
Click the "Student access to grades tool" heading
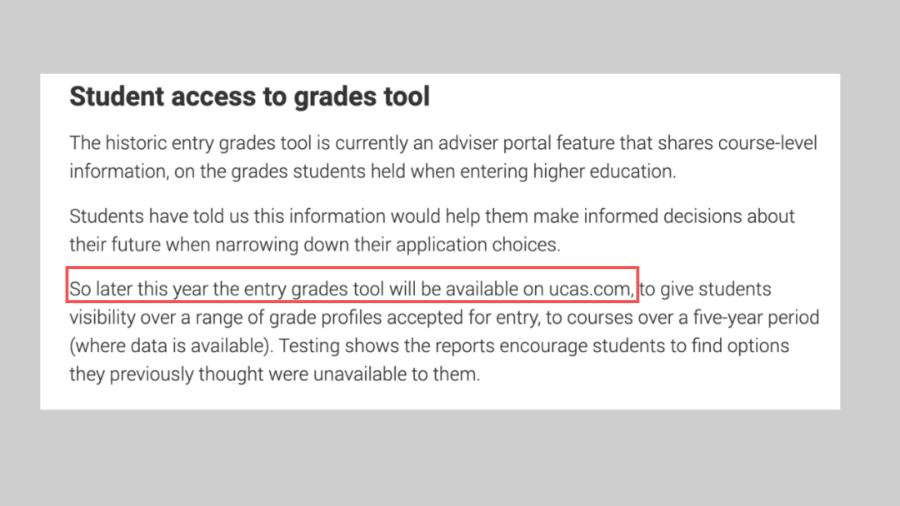(x=249, y=97)
